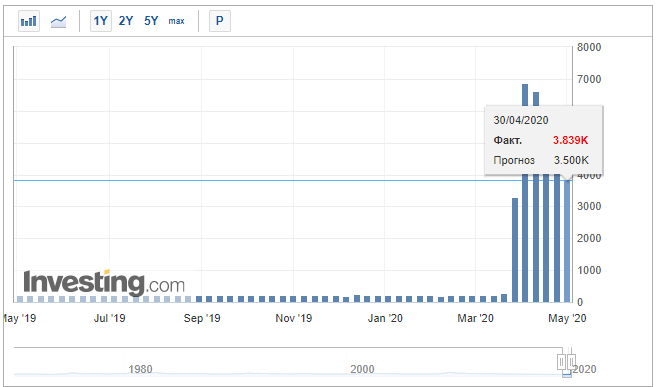This screenshot has width=658, height=387.
Task: Click the Mar '20 axis label
Action: coord(475,318)
